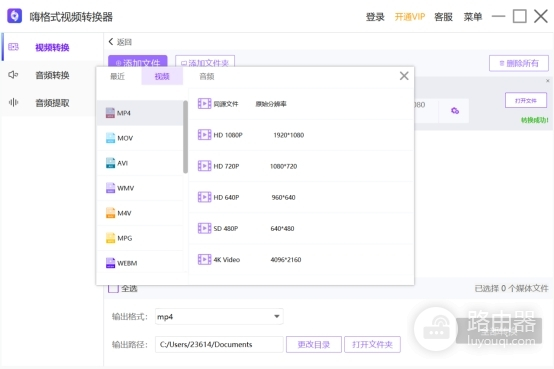Select the 4096*2160 resolution text

point(286,259)
